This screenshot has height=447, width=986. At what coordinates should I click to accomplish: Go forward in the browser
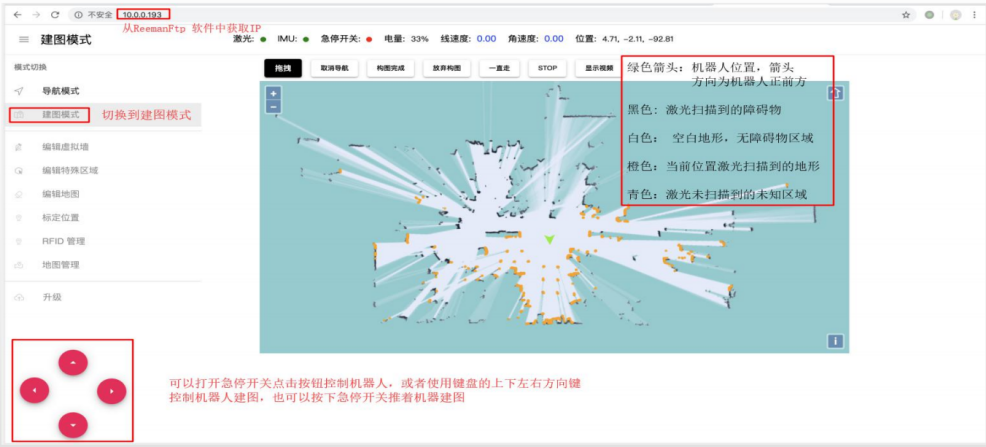(36, 14)
